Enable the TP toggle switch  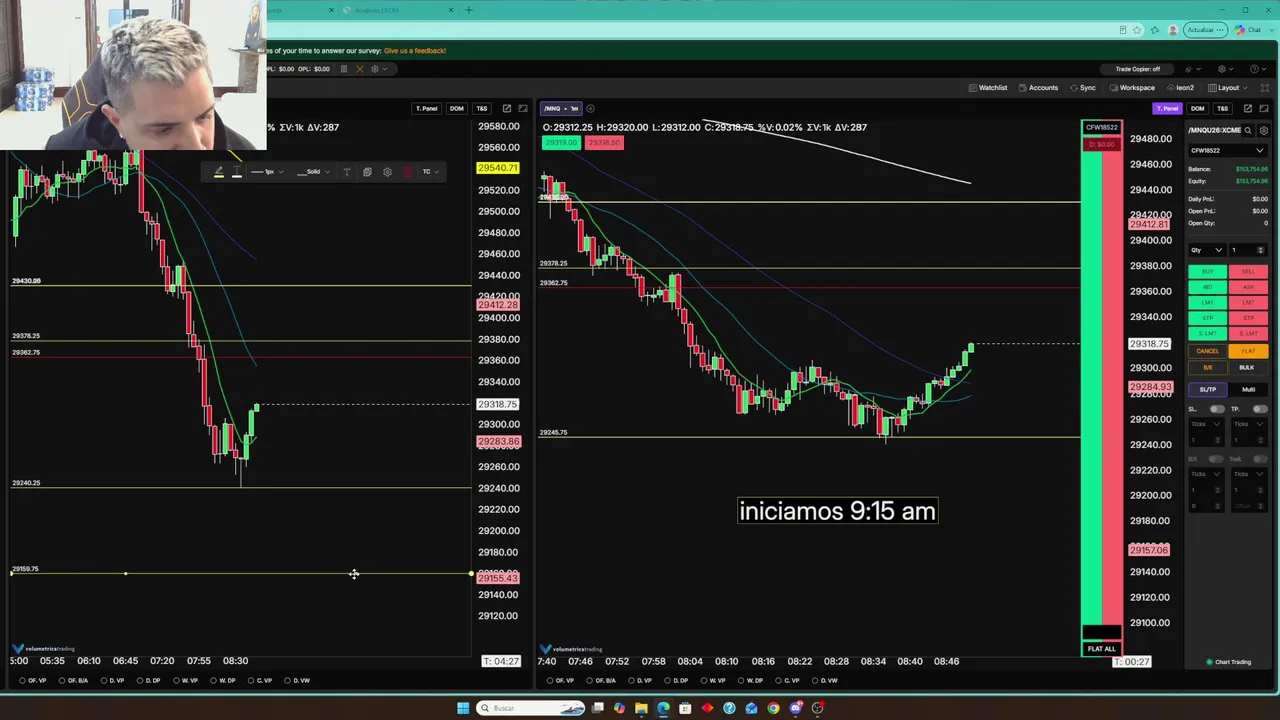tap(1260, 409)
